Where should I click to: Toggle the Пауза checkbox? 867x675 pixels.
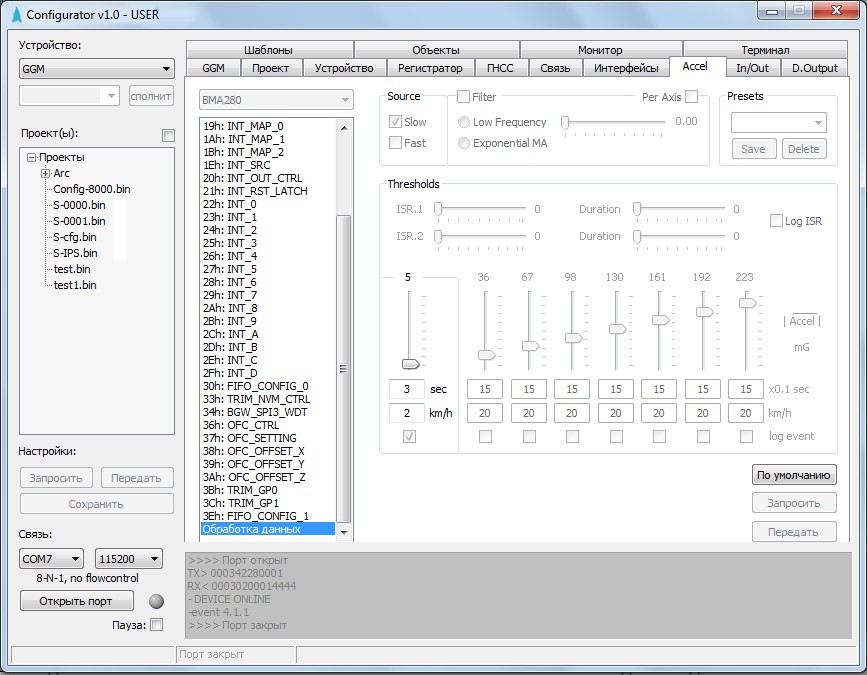(x=156, y=625)
